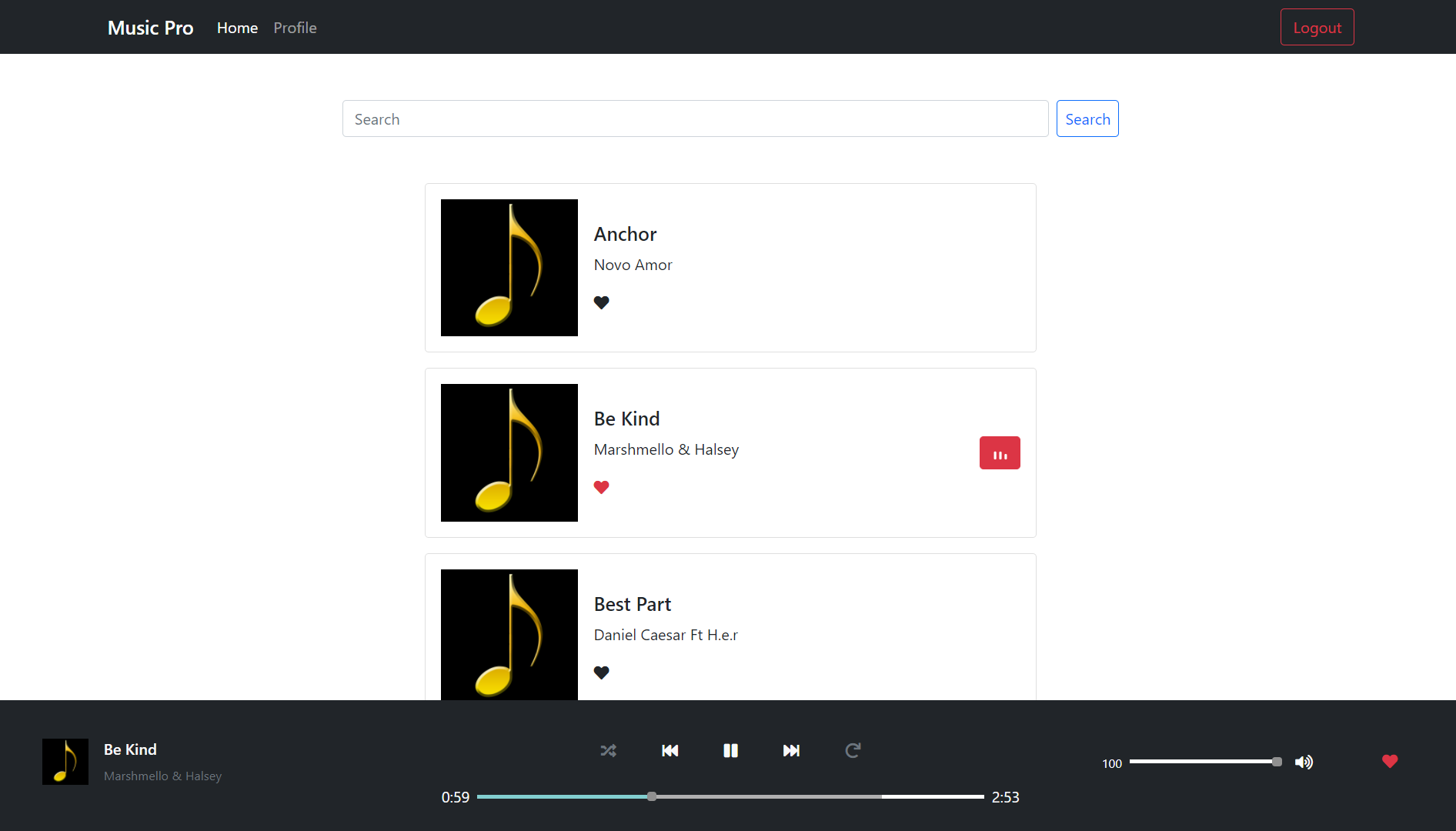Click the repeat icon in the player bar
1456x831 pixels.
pos(852,750)
